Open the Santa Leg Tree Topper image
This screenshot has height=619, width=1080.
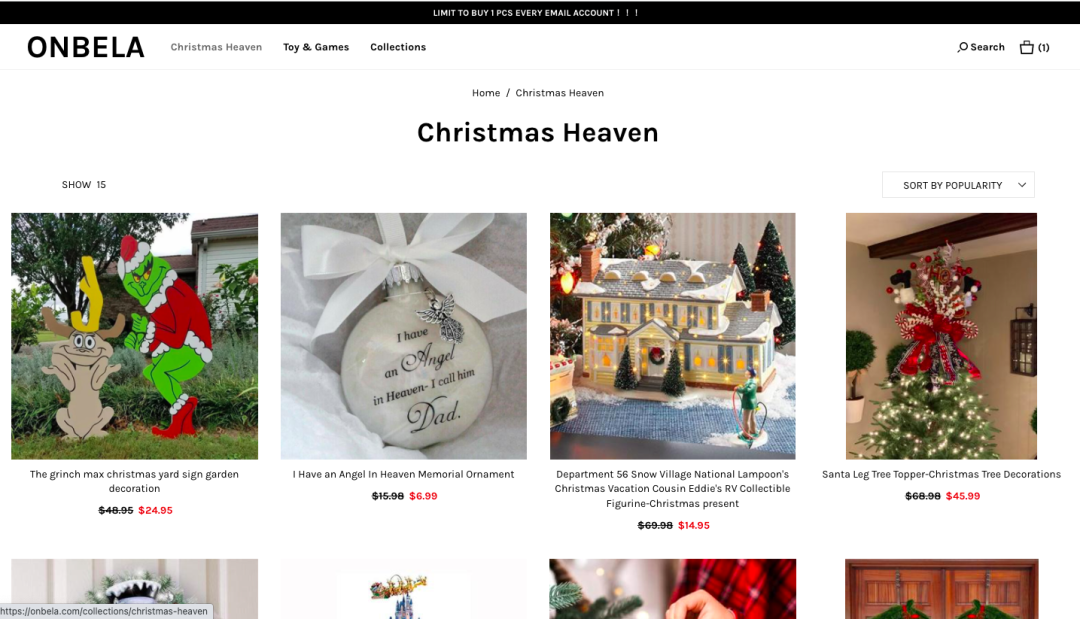point(942,336)
